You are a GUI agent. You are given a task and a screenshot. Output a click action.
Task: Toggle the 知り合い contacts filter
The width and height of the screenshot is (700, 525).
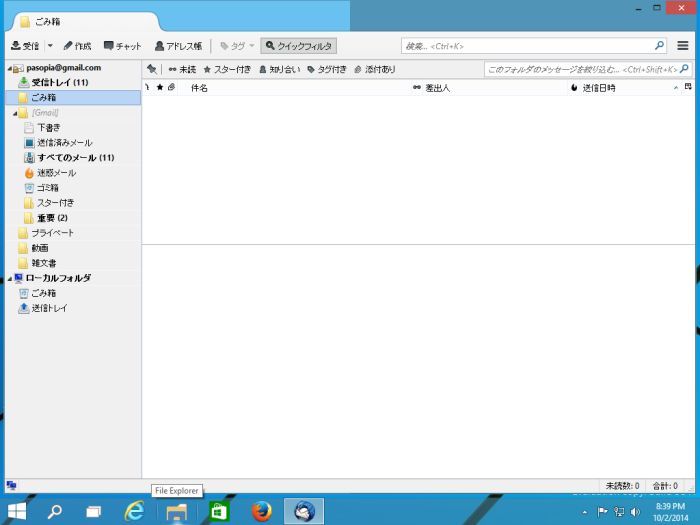279,69
